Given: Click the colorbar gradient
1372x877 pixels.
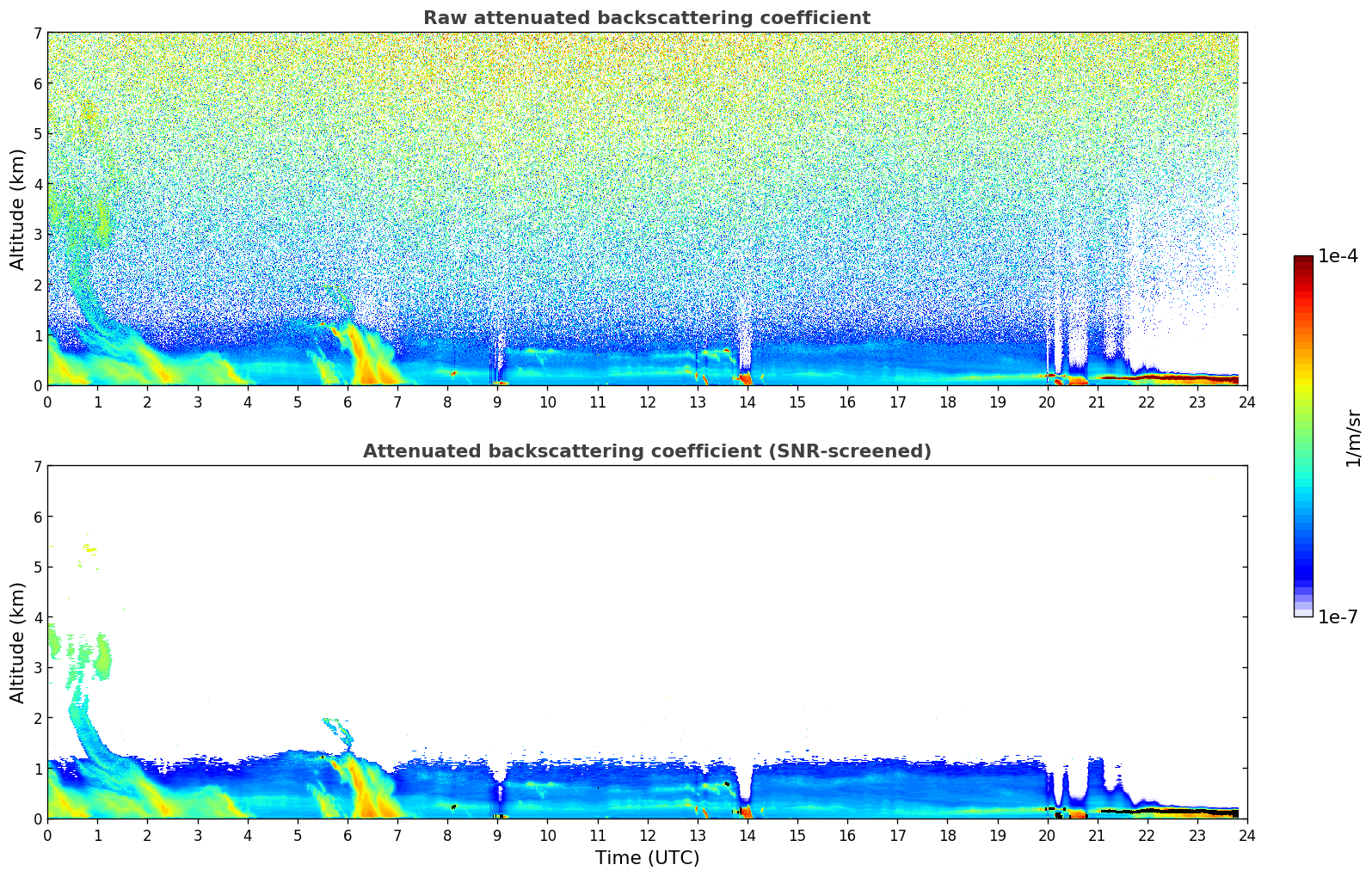Looking at the screenshot, I should pyautogui.click(x=1303, y=436).
